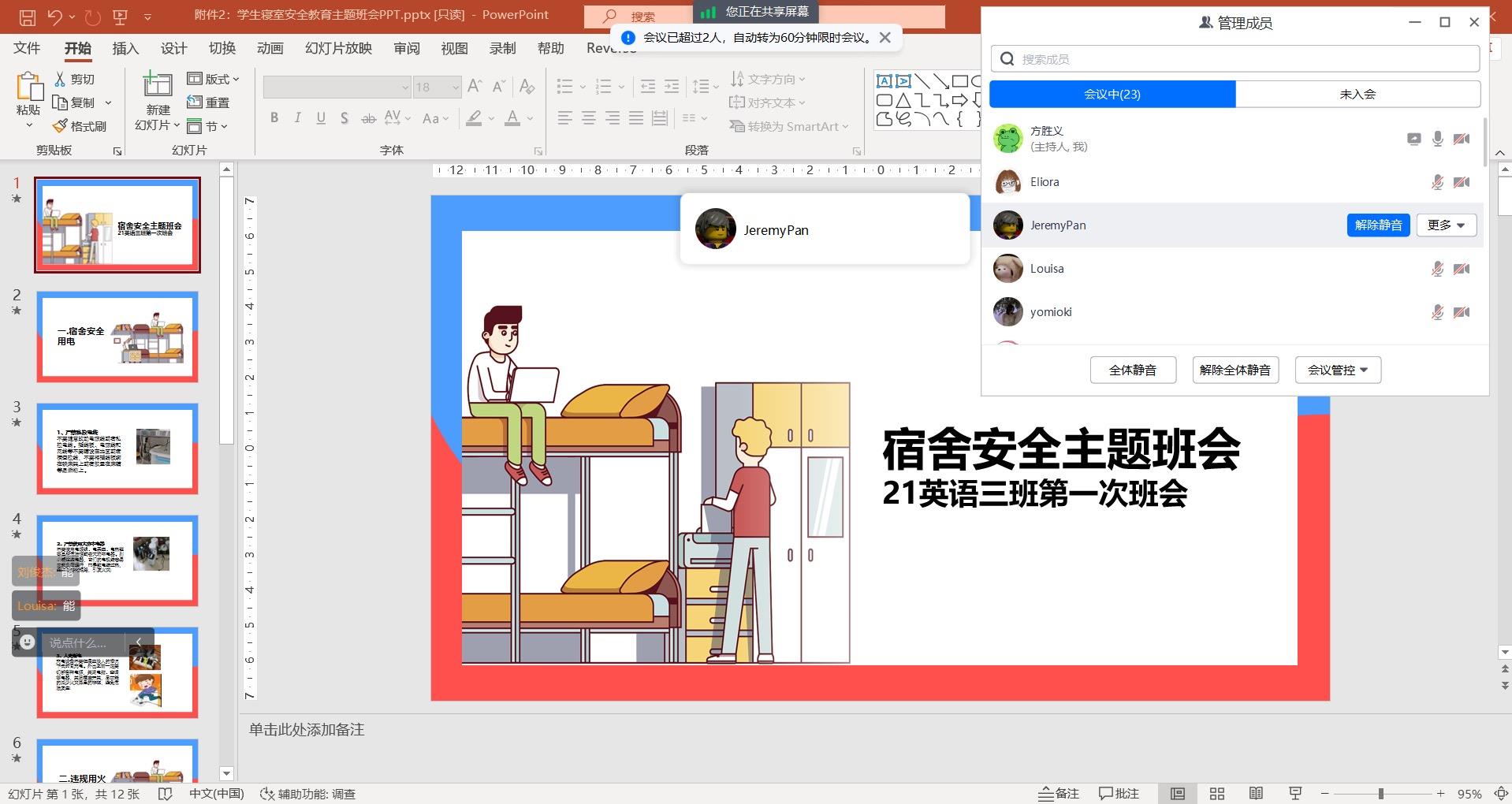Click Decrease Font Size icon
Image resolution: width=1512 pixels, height=804 pixels.
pos(498,87)
